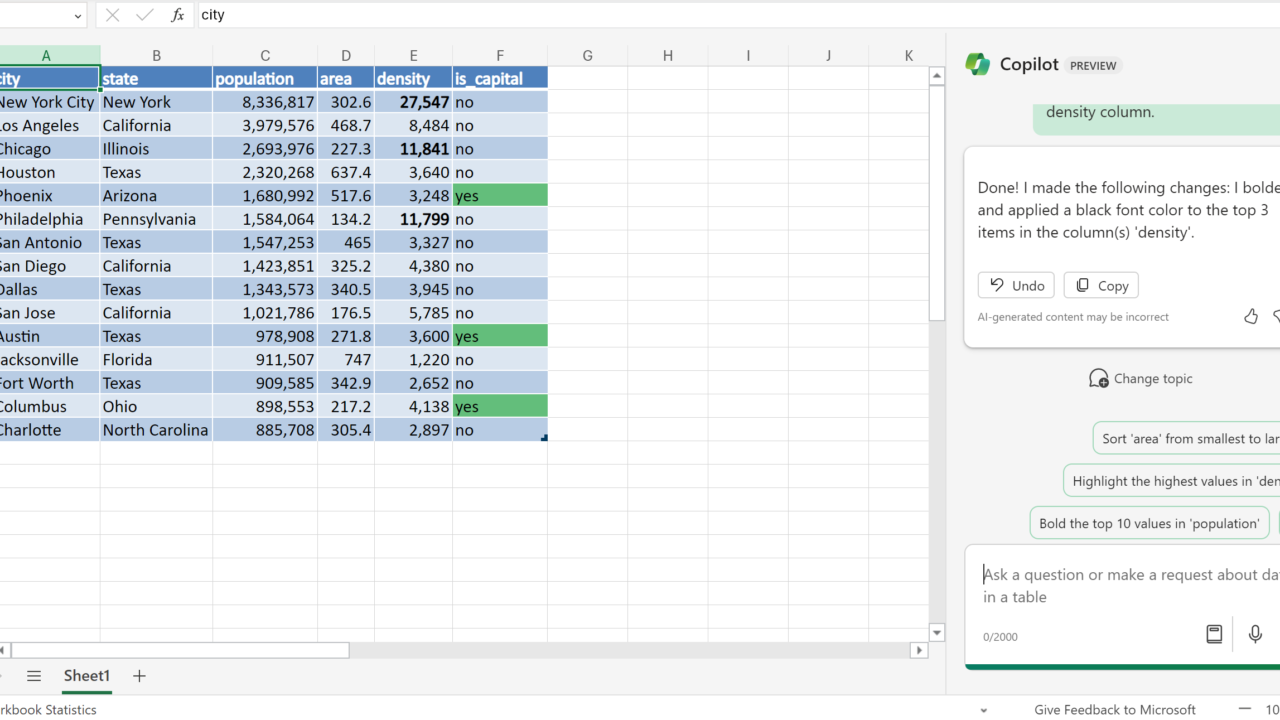Click the microphone icon in Copilot

tap(1255, 634)
